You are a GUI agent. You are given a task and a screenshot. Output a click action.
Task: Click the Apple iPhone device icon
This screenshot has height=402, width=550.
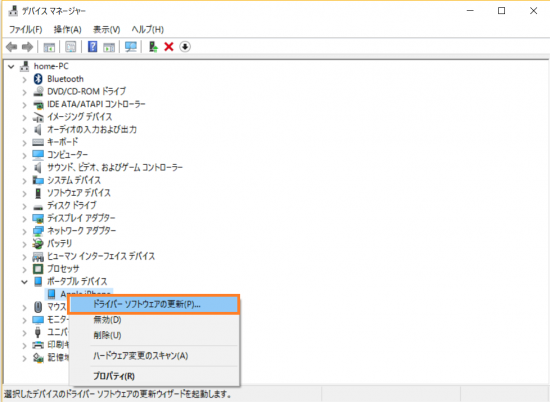tap(52, 294)
